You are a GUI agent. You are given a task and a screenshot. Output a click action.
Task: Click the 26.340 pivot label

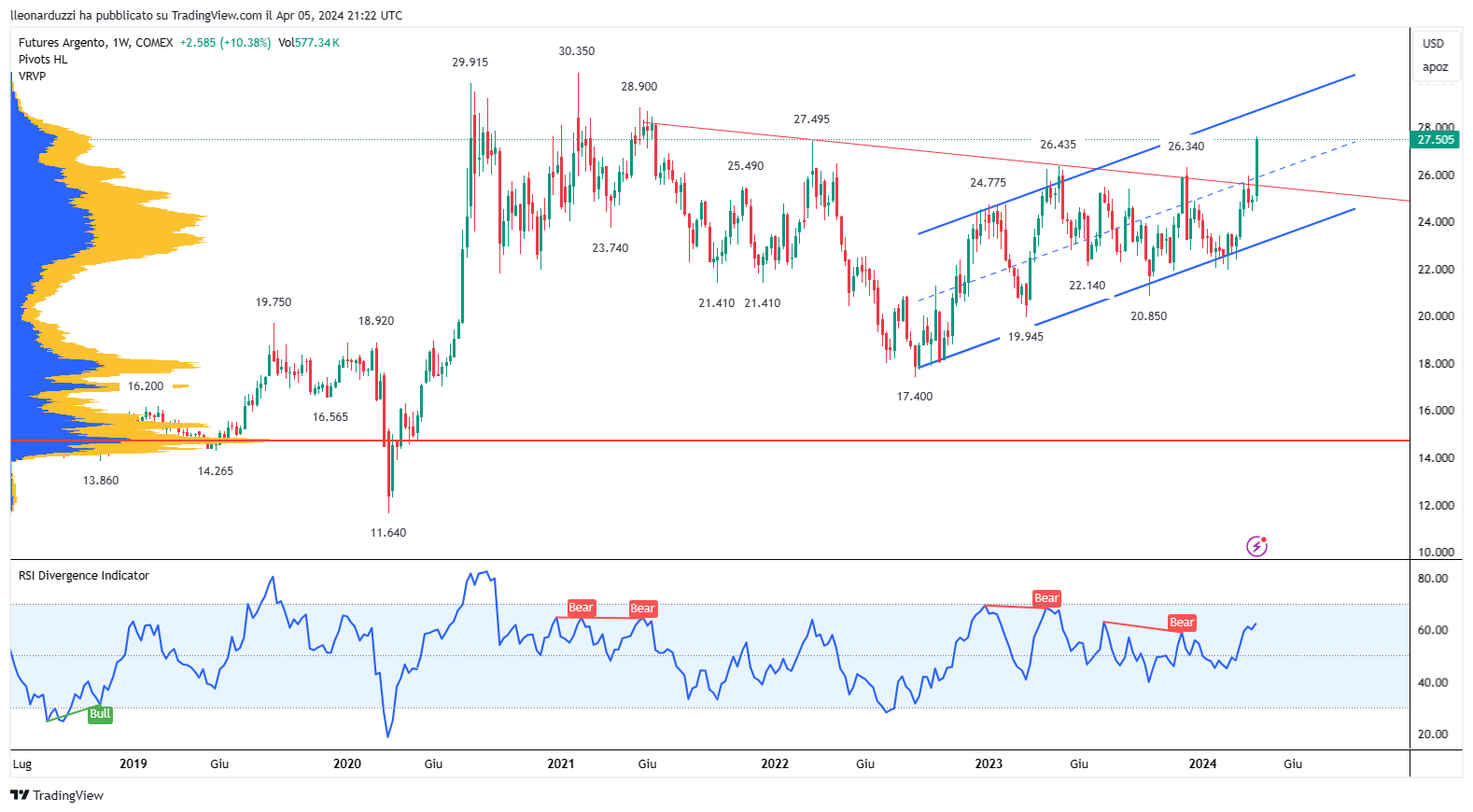1186,147
